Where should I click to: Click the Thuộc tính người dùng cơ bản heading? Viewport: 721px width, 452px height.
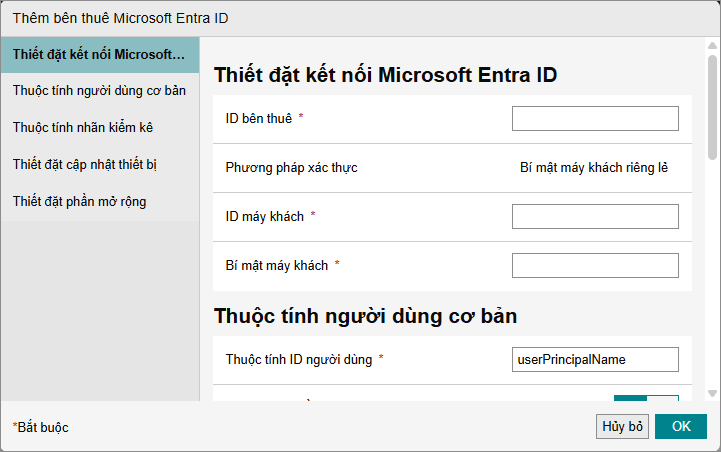tap(366, 316)
